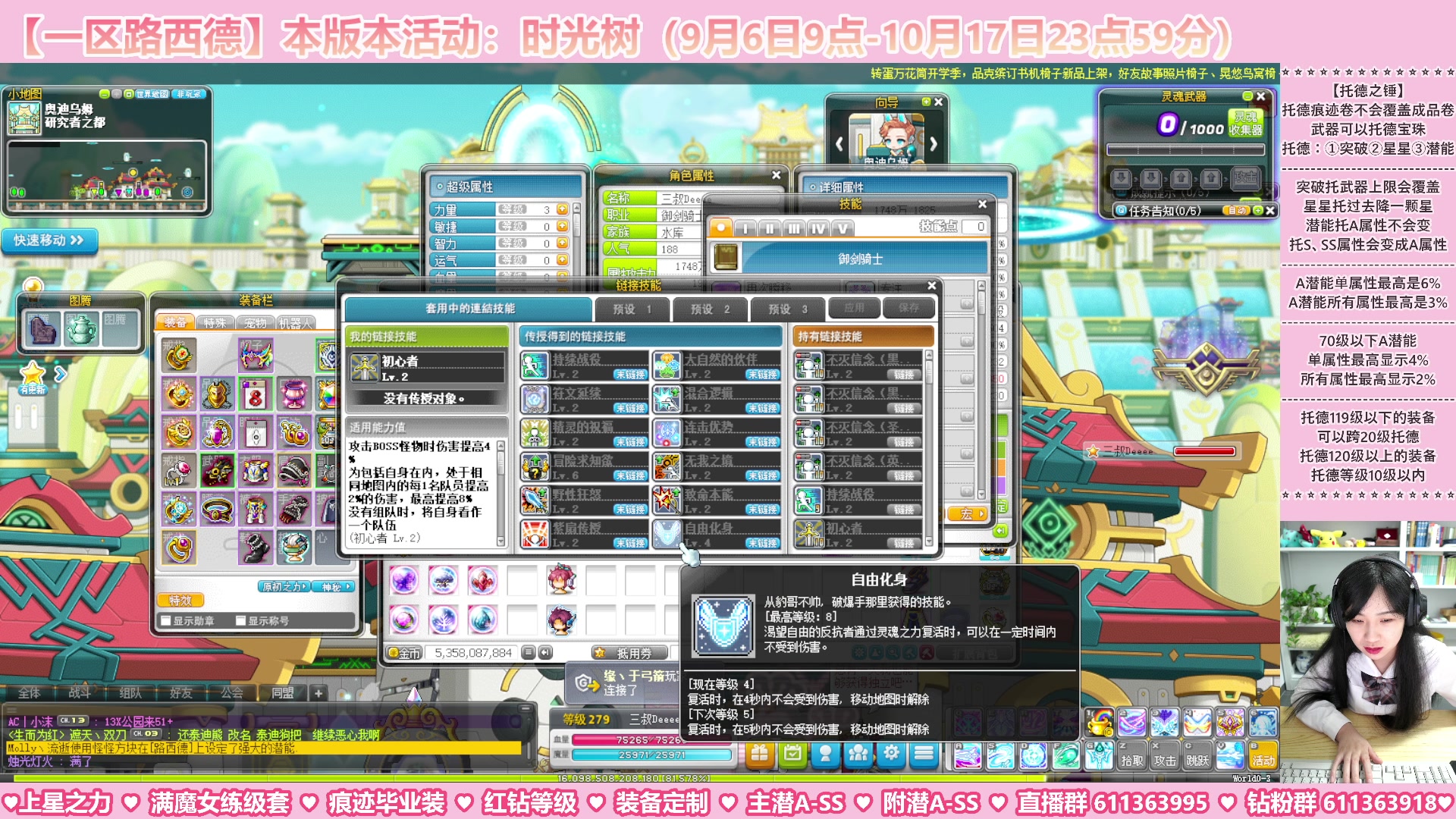The height and width of the screenshot is (819, 1456).
Task: Click the 持有链接技能 list scrollbar
Action: [x=928, y=447]
